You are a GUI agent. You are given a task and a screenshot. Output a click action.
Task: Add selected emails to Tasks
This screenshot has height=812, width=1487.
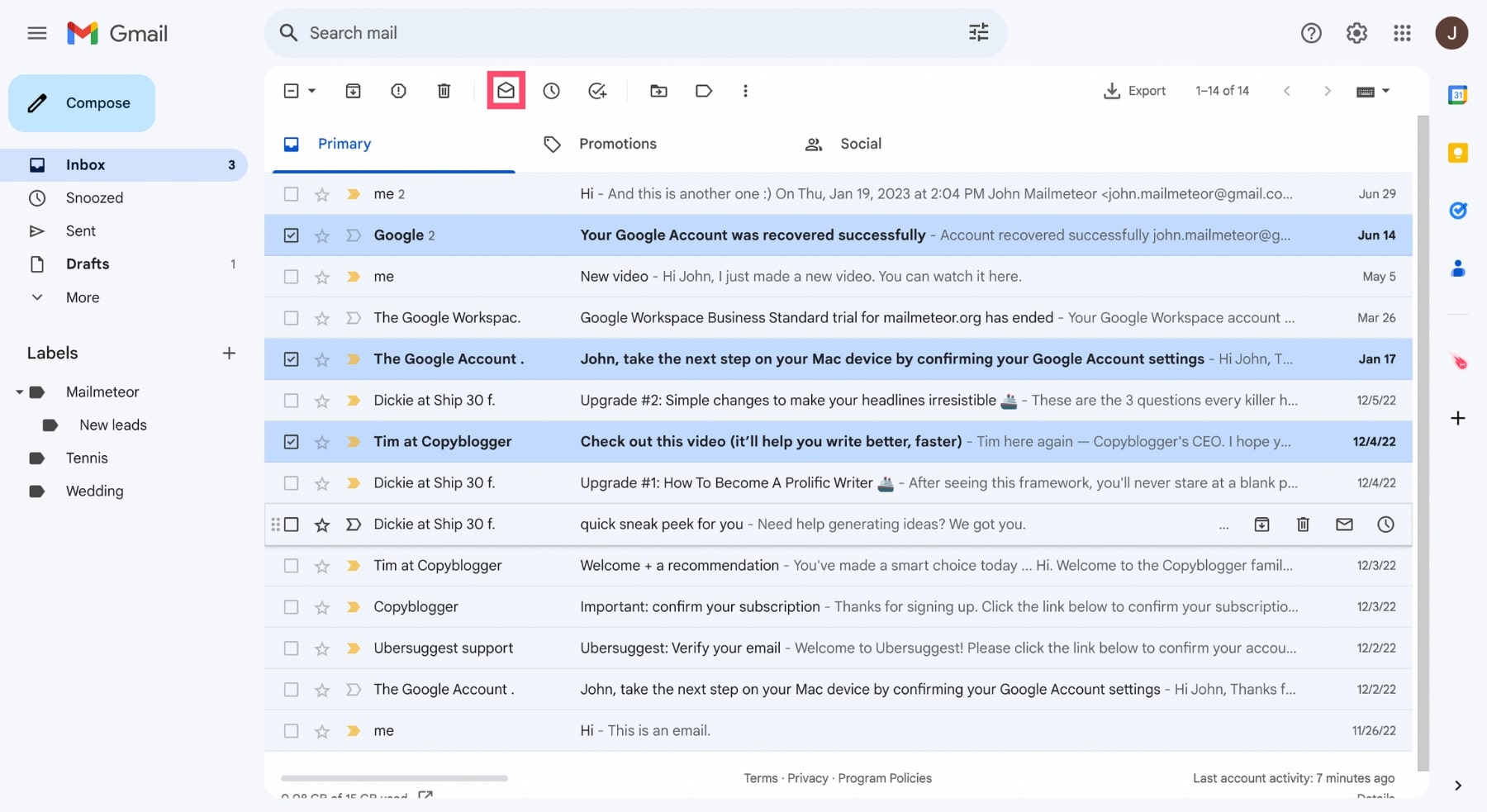(x=597, y=91)
